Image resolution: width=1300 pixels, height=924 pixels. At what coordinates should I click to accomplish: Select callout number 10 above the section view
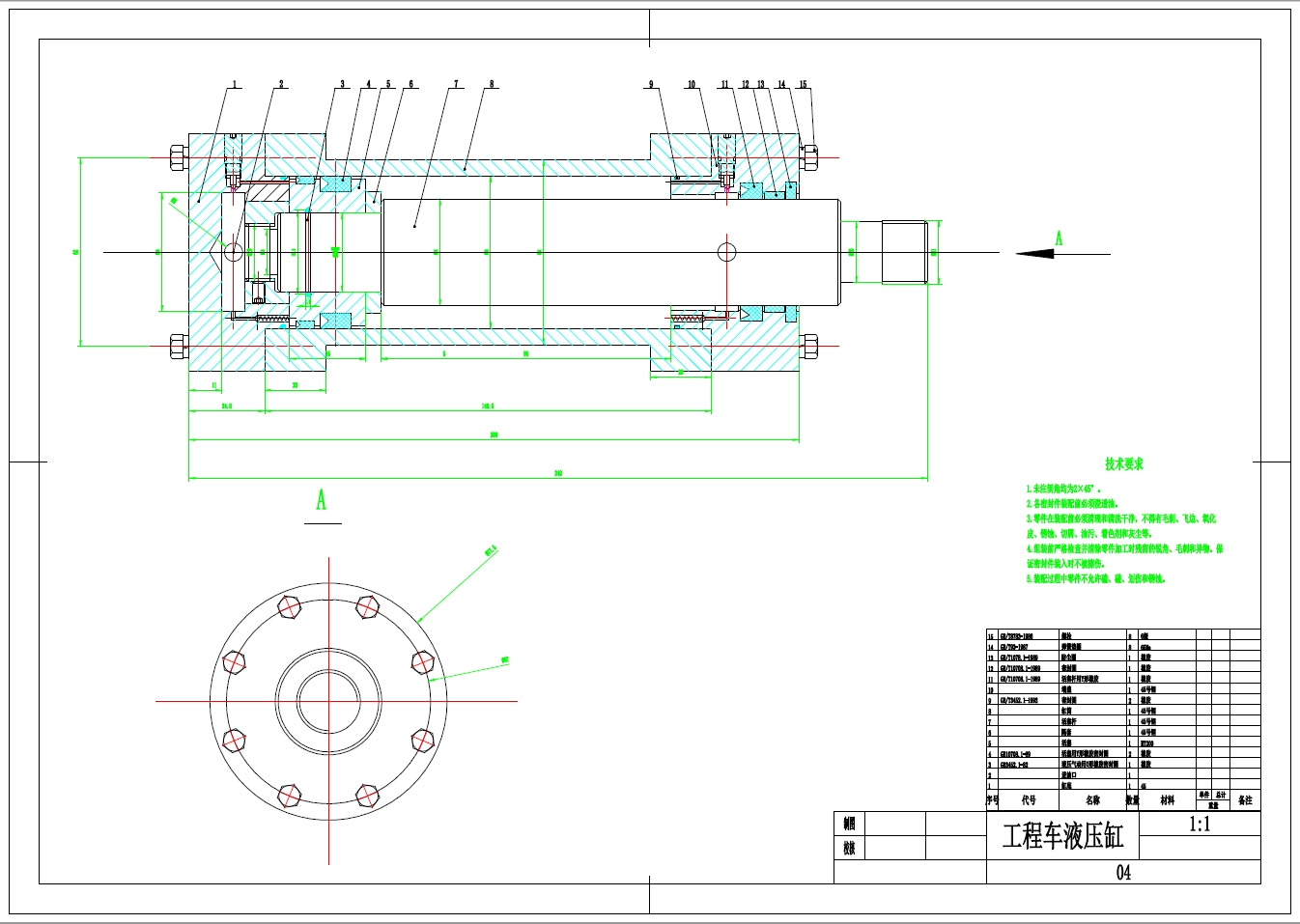point(692,84)
